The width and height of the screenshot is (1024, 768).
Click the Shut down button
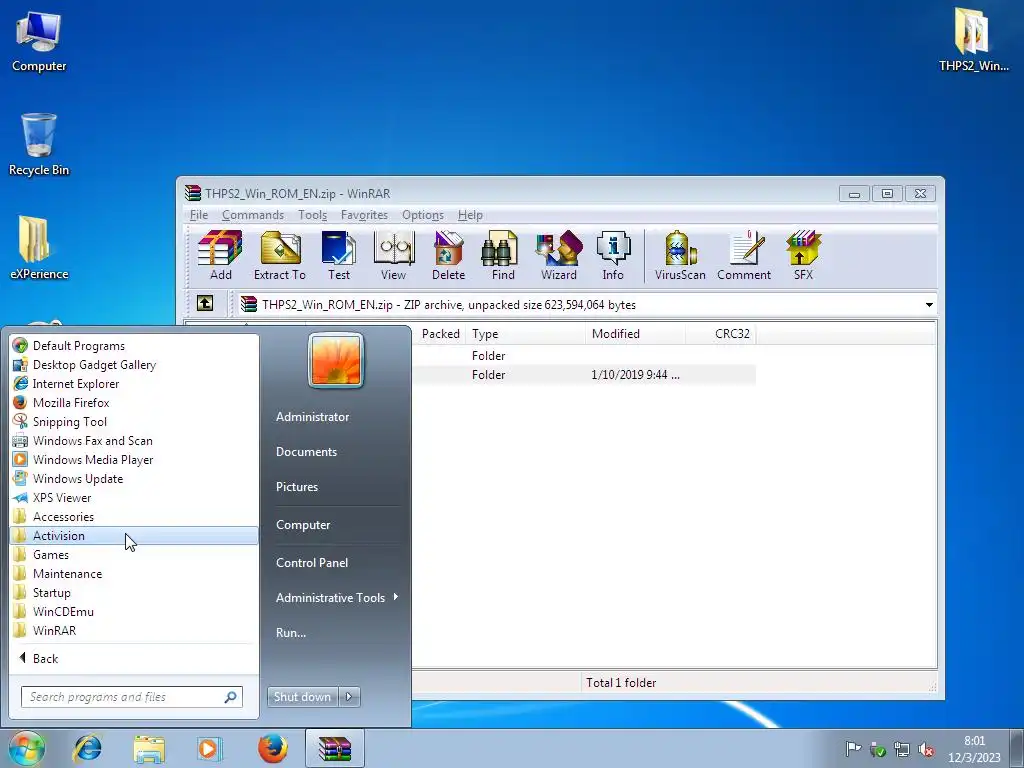[x=303, y=697]
